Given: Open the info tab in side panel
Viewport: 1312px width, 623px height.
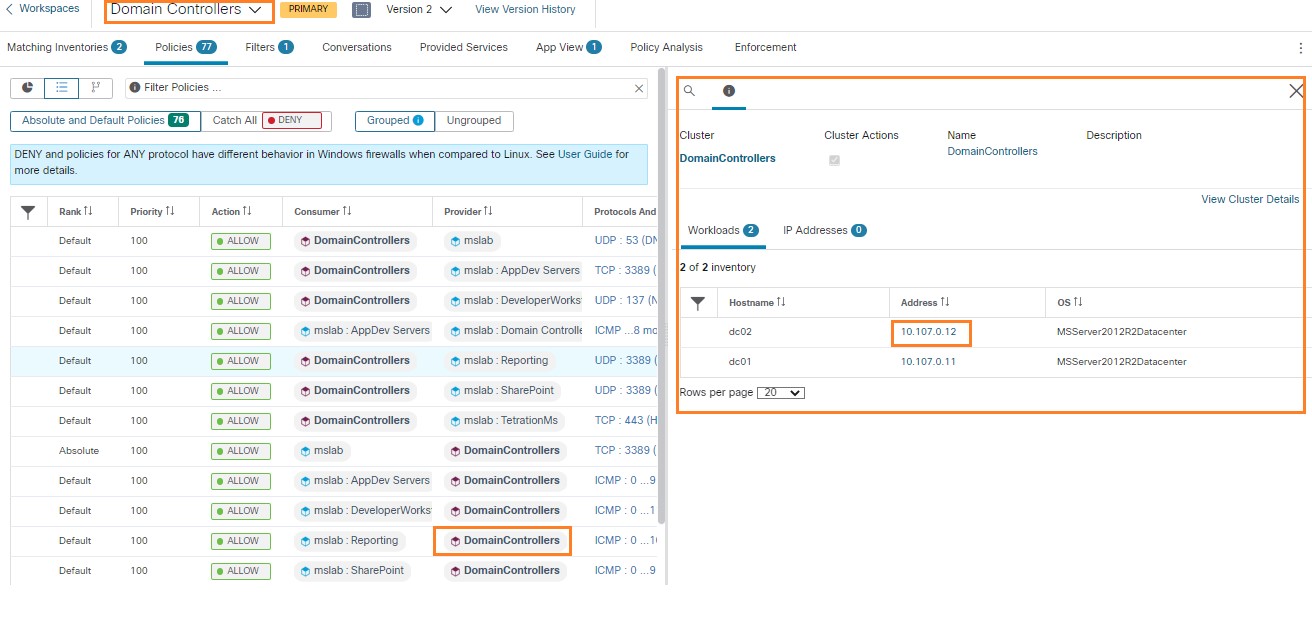Looking at the screenshot, I should click(x=728, y=91).
